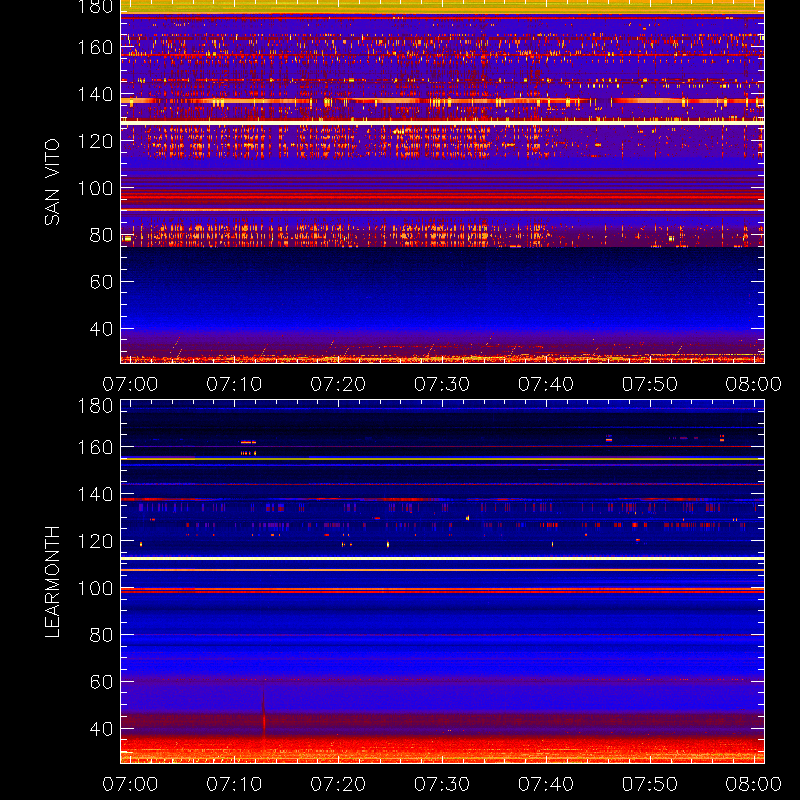Click the bright white band near 112 MHz in Learmonth
The image size is (800, 800).
click(442, 559)
